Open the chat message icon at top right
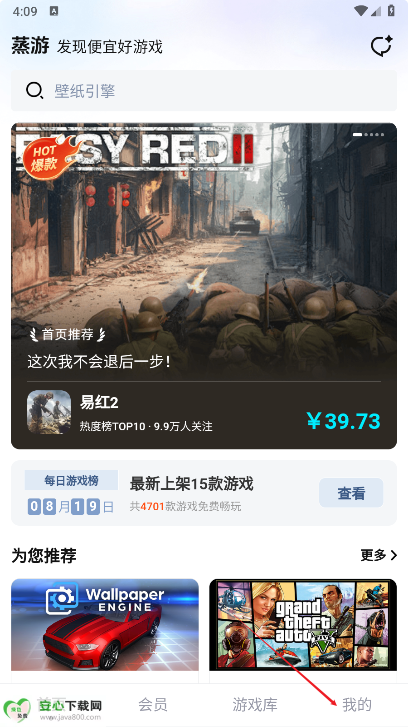Image resolution: width=408 pixels, height=727 pixels. (381, 46)
